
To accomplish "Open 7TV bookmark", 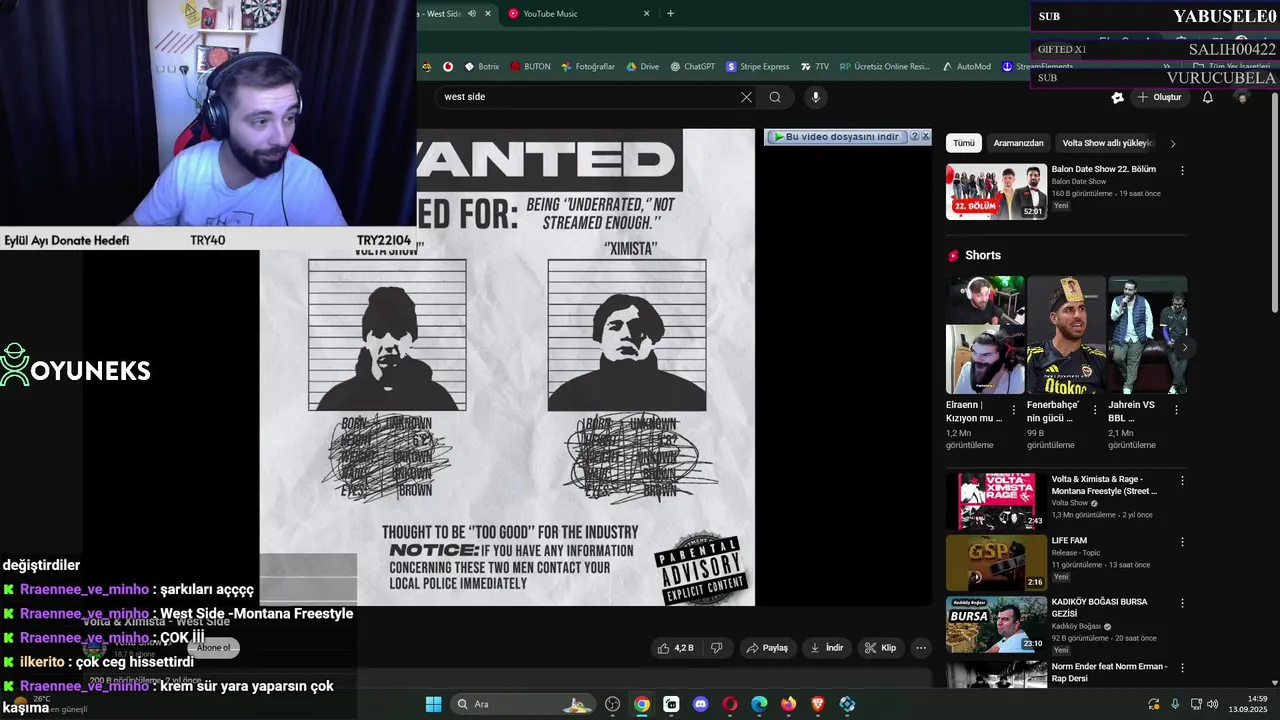I will (x=815, y=67).
